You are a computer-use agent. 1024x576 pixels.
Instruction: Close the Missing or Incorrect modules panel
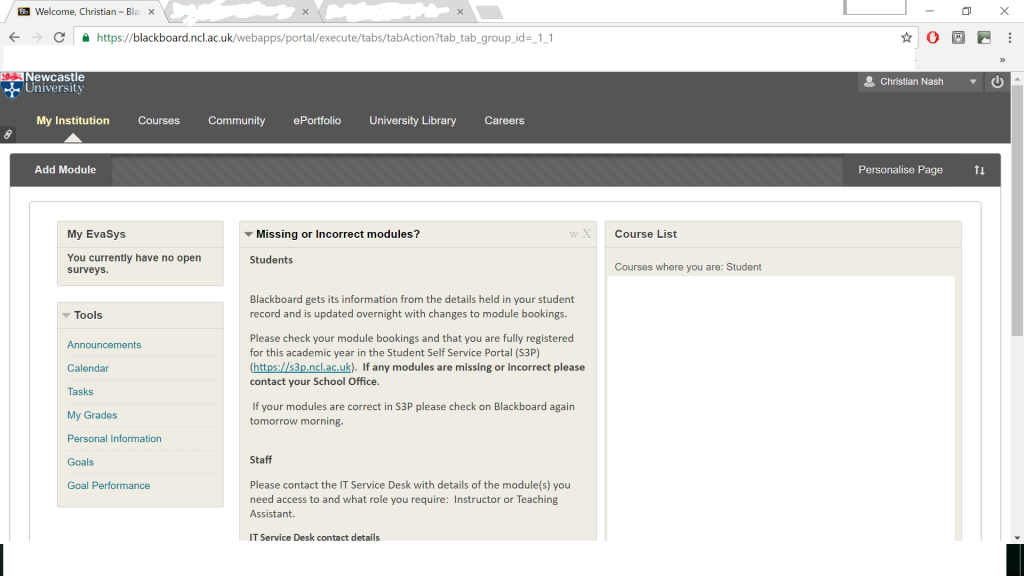[x=587, y=234]
